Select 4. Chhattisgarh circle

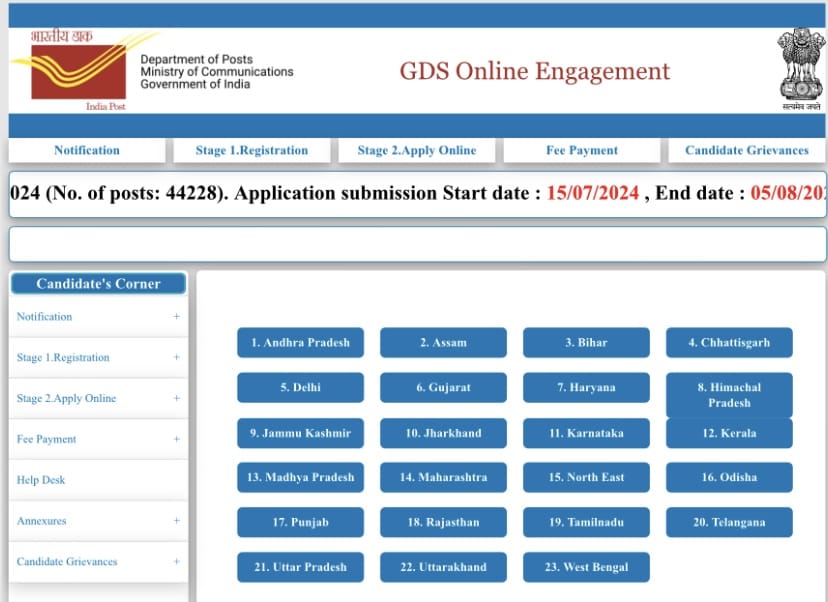pos(729,343)
